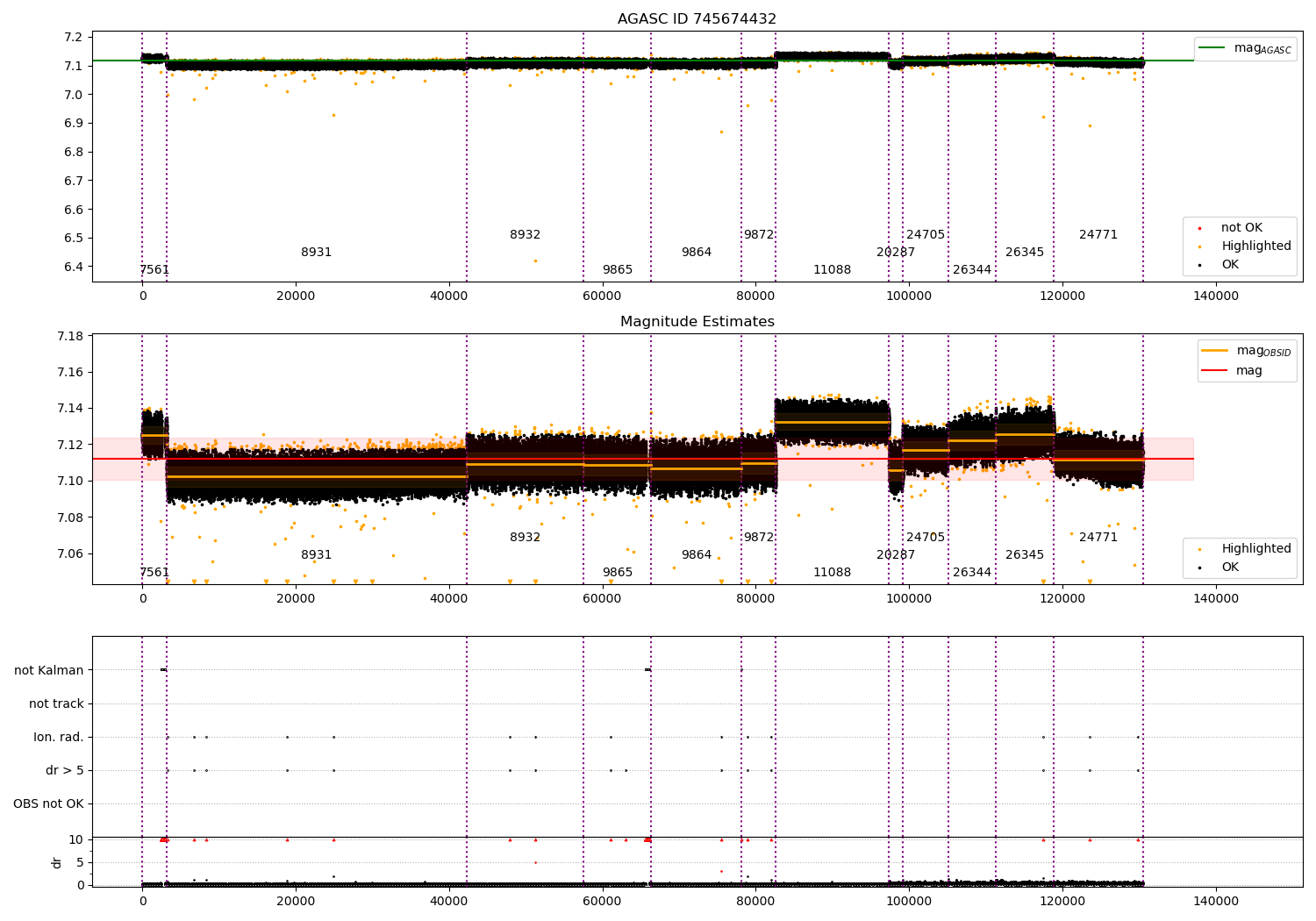Click obsid label 24705 in the middle plot
The height and width of the screenshot is (921, 1316).
coord(926,538)
